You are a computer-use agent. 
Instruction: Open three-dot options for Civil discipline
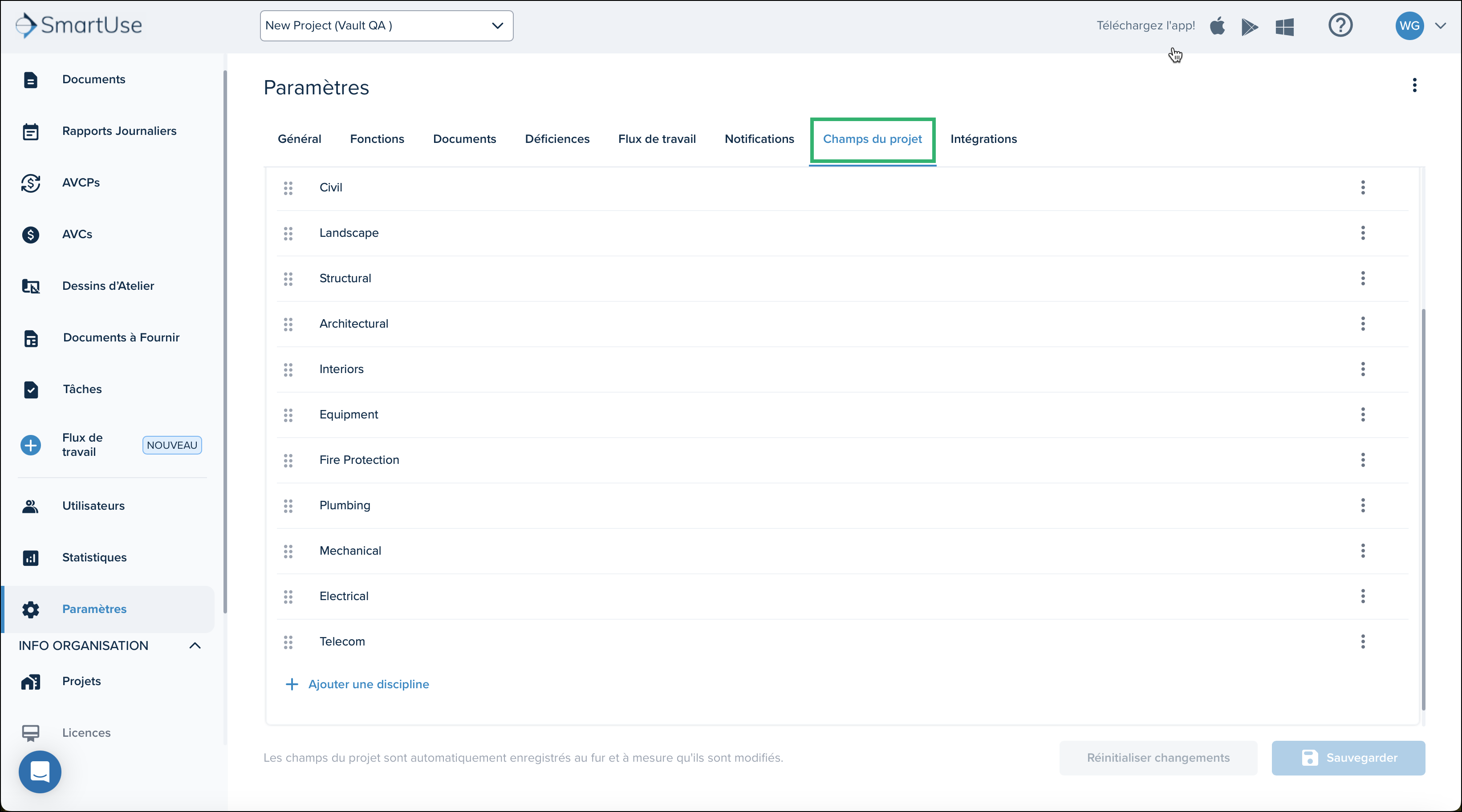(x=1363, y=187)
